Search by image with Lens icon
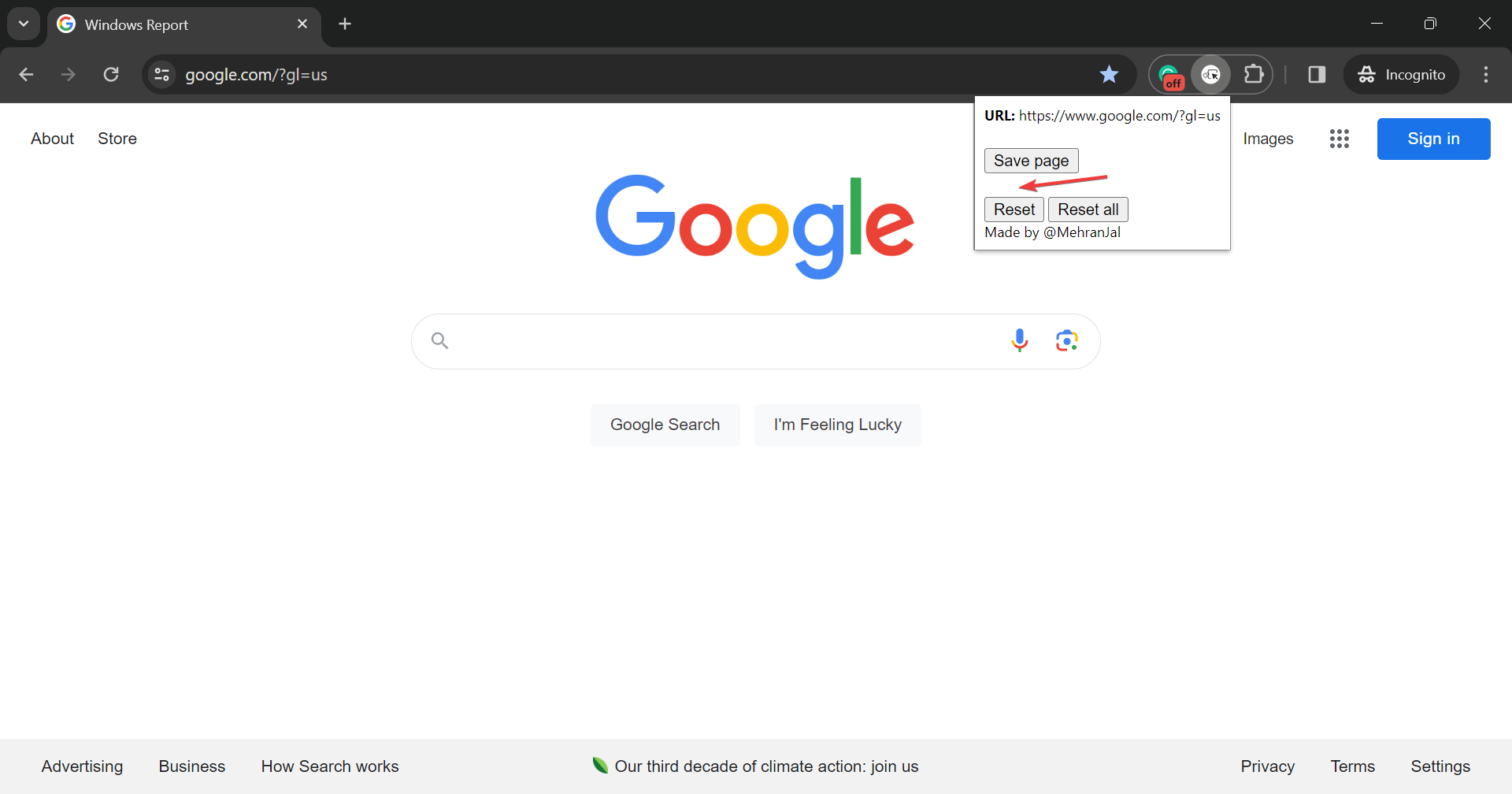Screen dimensions: 1512x794 (1066, 340)
